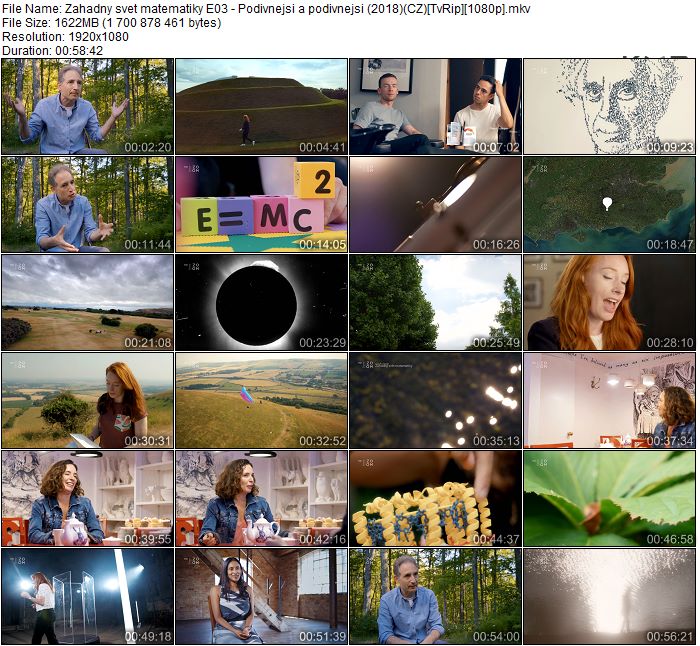The height and width of the screenshot is (646, 700).
Task: Select the crochet coral thumbnail at 00:44:37
Action: (x=435, y=498)
